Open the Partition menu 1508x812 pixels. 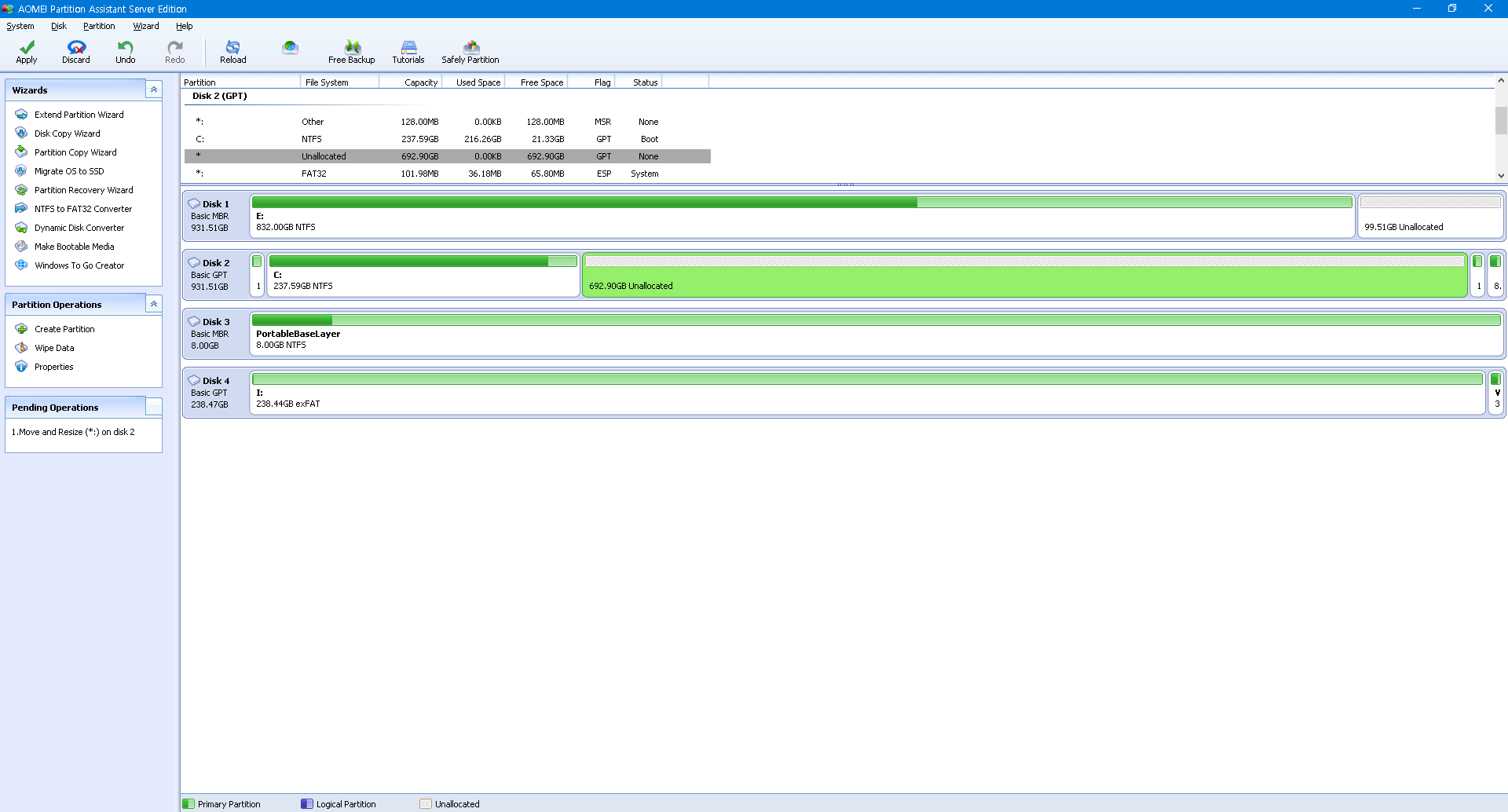pos(99,26)
